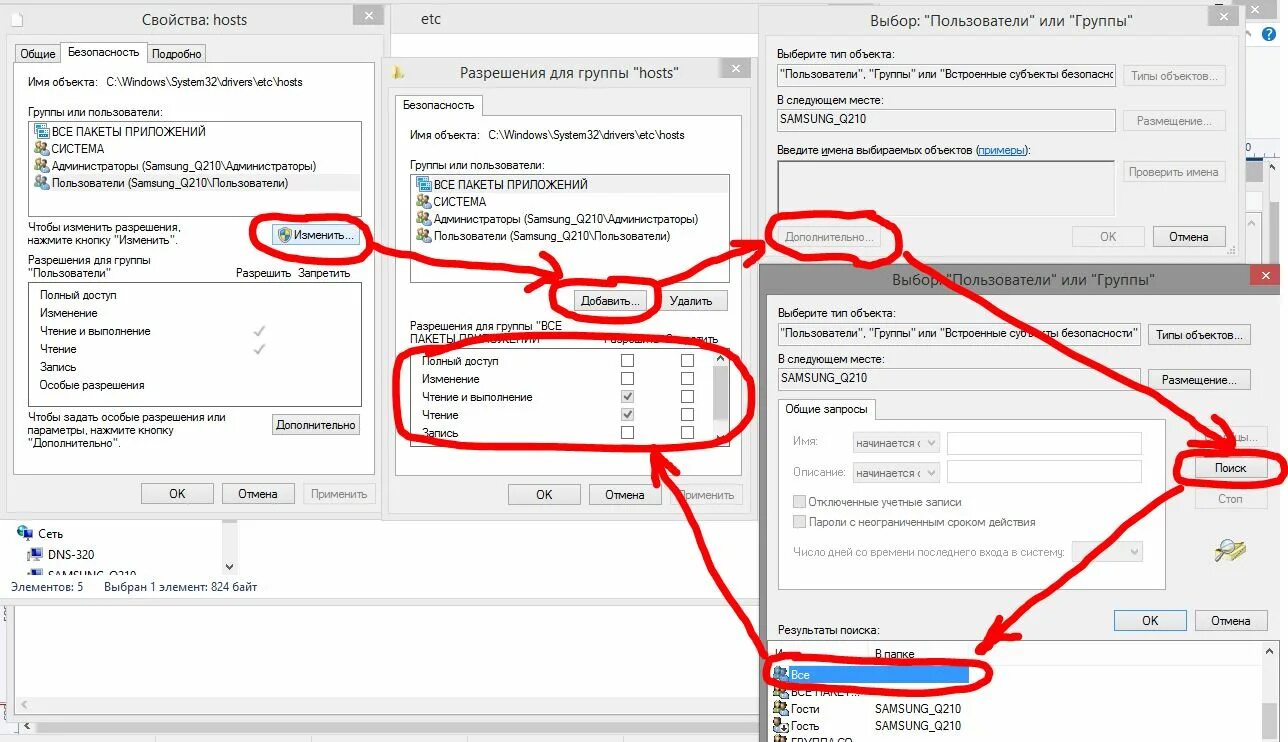Toggle allow checkbox for Чтение и выполнение

point(627,397)
